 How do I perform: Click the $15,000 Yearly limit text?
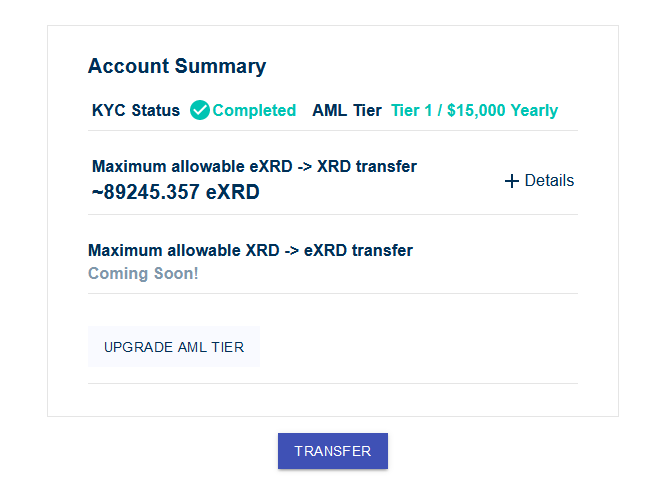coord(503,110)
